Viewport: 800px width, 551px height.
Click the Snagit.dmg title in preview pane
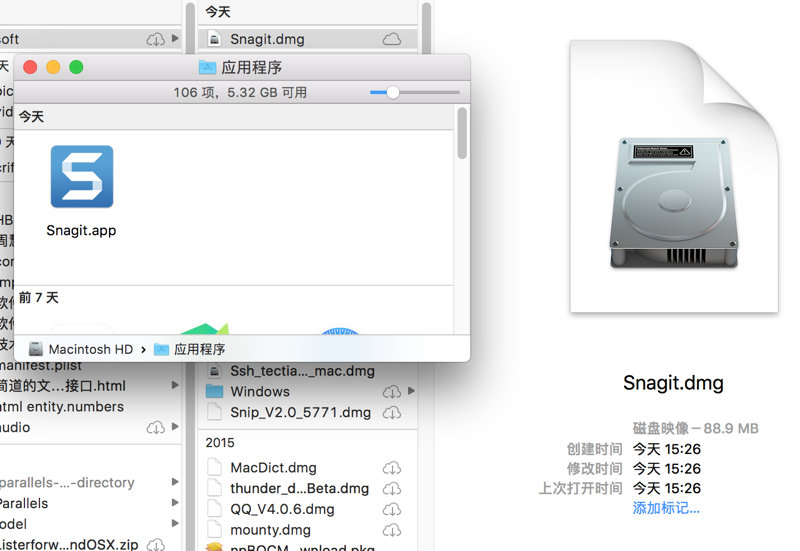click(x=673, y=383)
